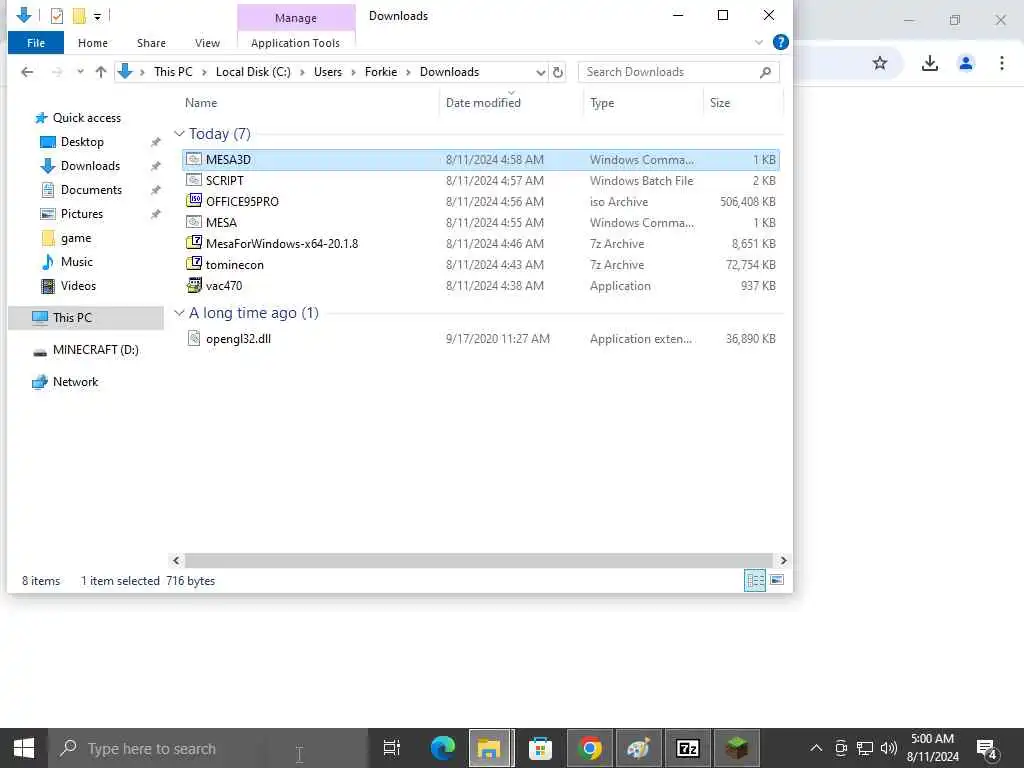Switch to Details view layout
Screen dimensions: 1024x768
(755, 580)
